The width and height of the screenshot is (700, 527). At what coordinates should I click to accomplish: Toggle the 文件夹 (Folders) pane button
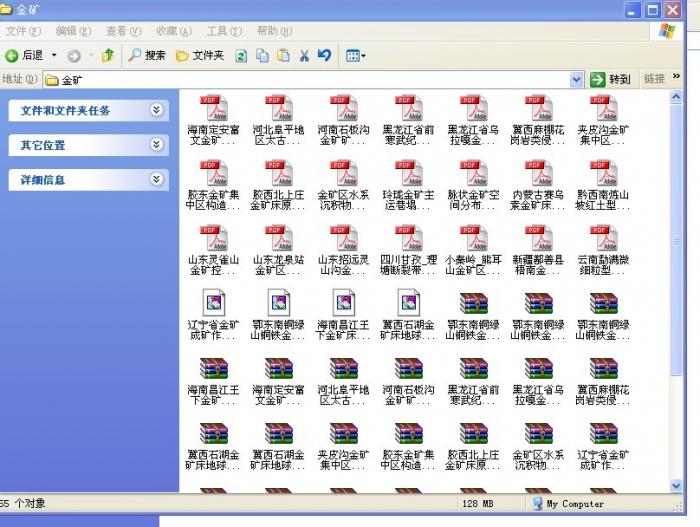200,55
